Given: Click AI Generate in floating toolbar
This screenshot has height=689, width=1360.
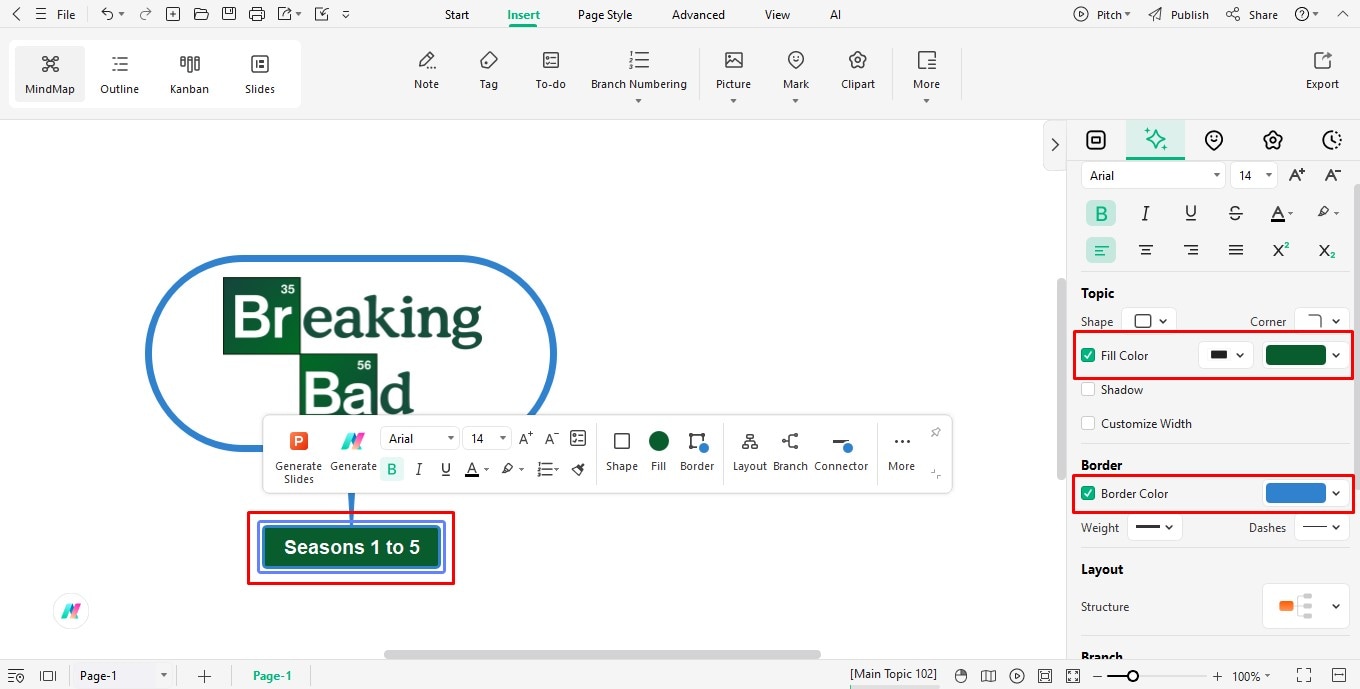Looking at the screenshot, I should point(353,451).
